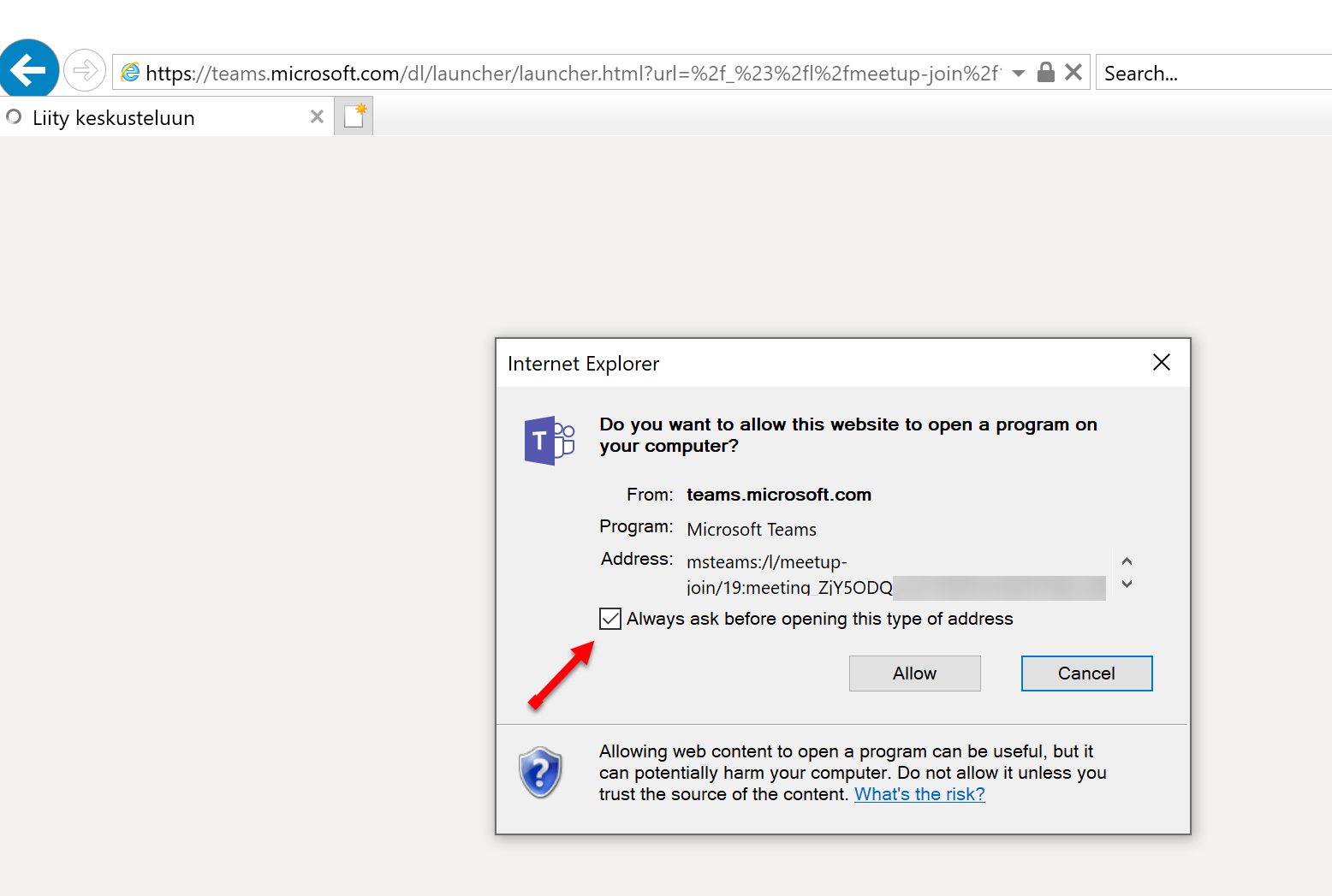The width and height of the screenshot is (1332, 896).
Task: Close the Liity keskusteluun tab
Action: pyautogui.click(x=317, y=117)
